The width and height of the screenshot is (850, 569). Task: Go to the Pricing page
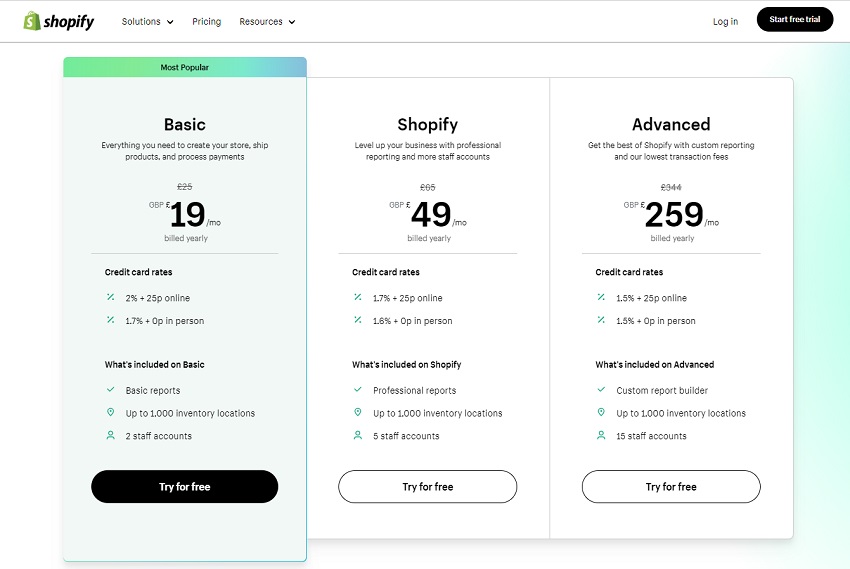click(x=207, y=22)
